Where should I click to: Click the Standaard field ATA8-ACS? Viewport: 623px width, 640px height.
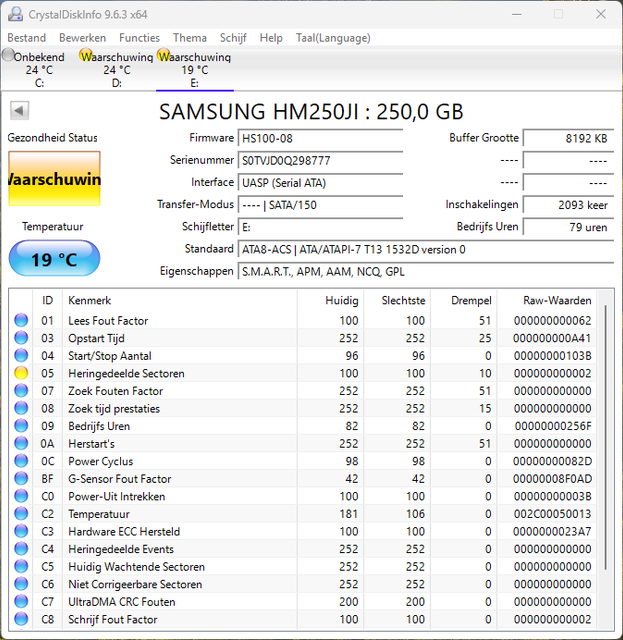[x=426, y=249]
